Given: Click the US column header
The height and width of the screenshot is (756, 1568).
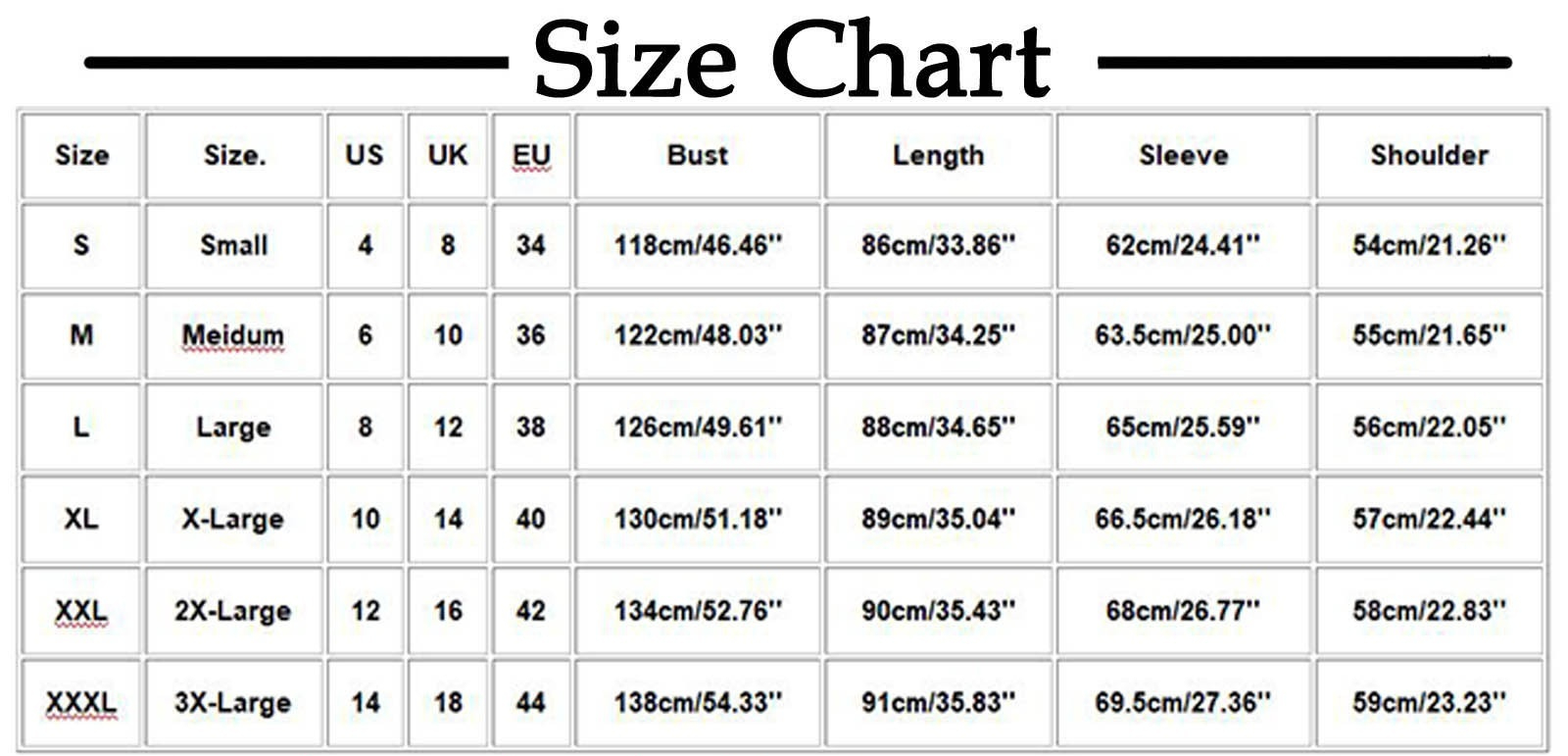Looking at the screenshot, I should pyautogui.click(x=365, y=155).
